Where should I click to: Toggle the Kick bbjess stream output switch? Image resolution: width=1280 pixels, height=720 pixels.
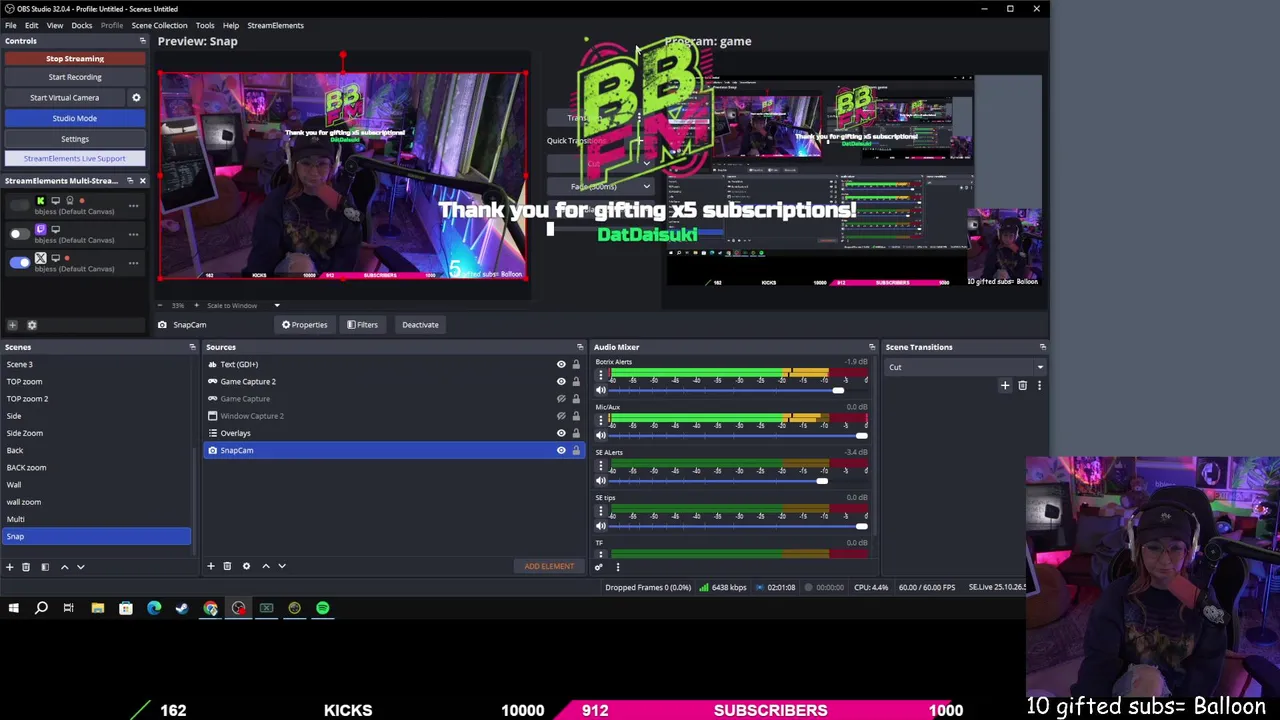click(19, 206)
